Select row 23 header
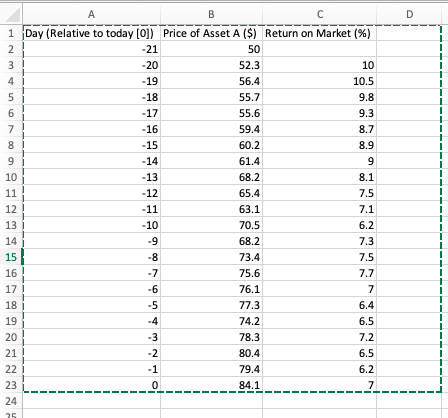 pyautogui.click(x=11, y=385)
